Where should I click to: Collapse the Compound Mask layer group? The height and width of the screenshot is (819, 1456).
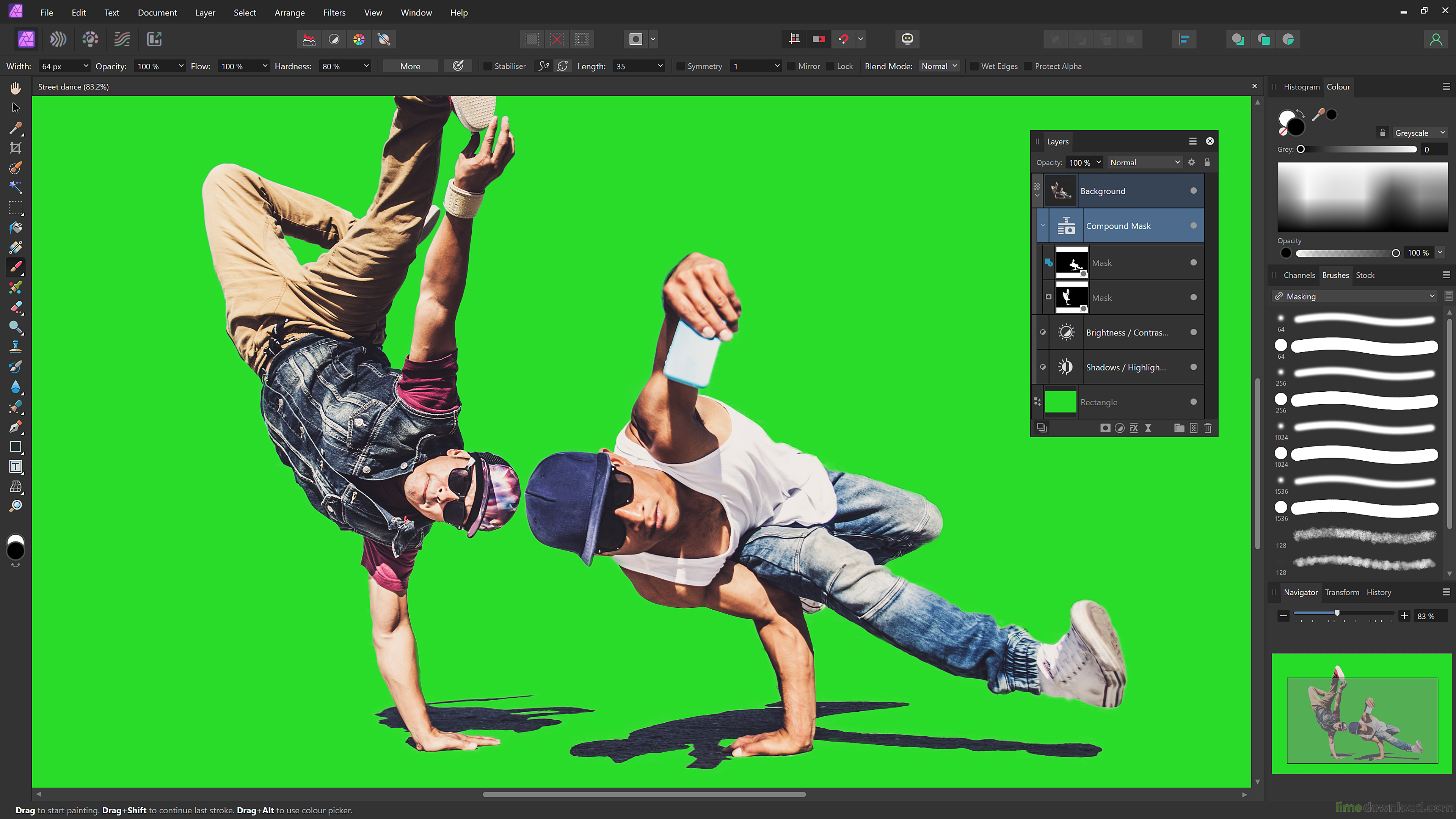pos(1043,225)
